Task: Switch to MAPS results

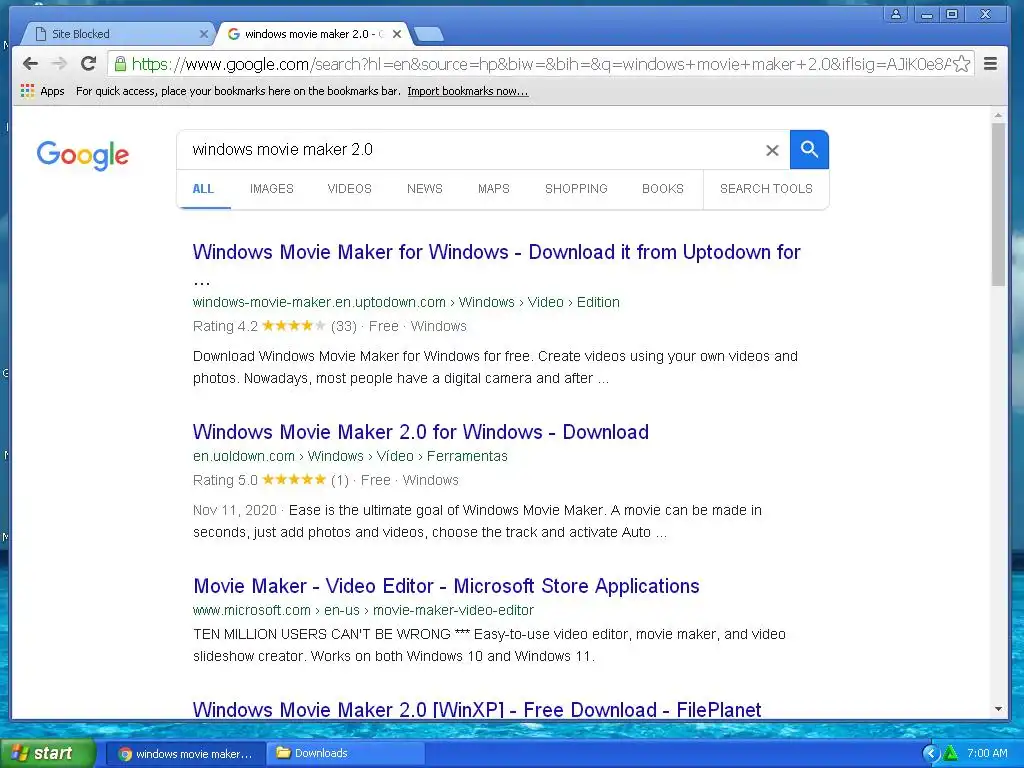Action: click(x=494, y=189)
